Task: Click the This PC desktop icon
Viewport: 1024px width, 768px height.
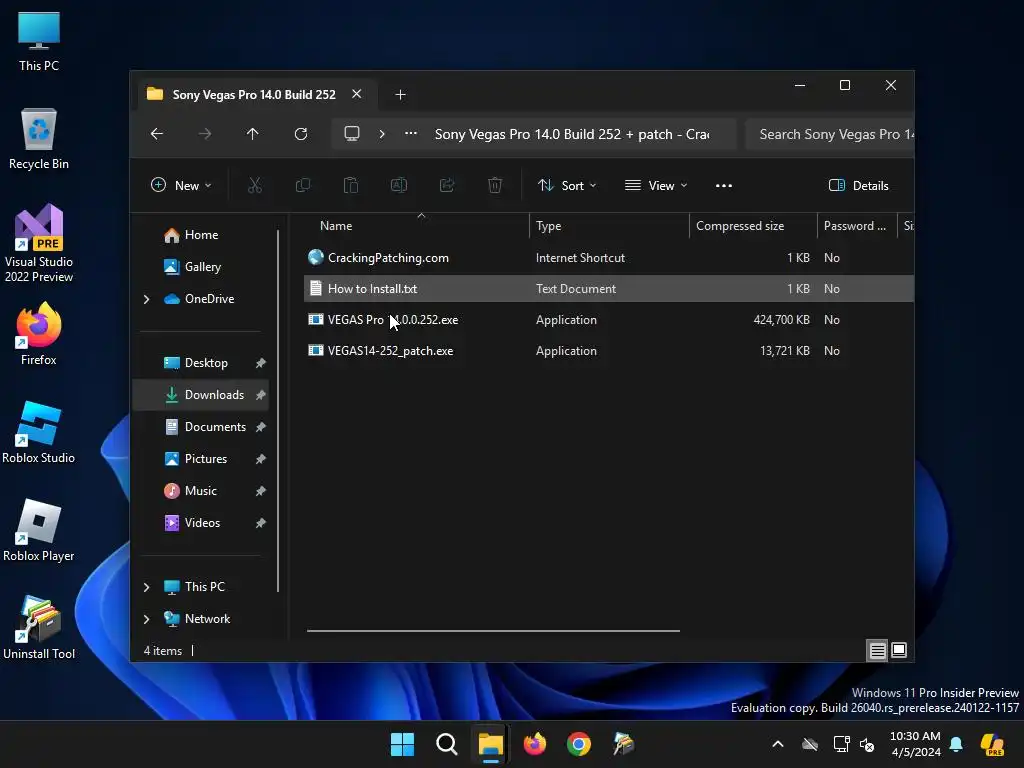Action: [39, 41]
